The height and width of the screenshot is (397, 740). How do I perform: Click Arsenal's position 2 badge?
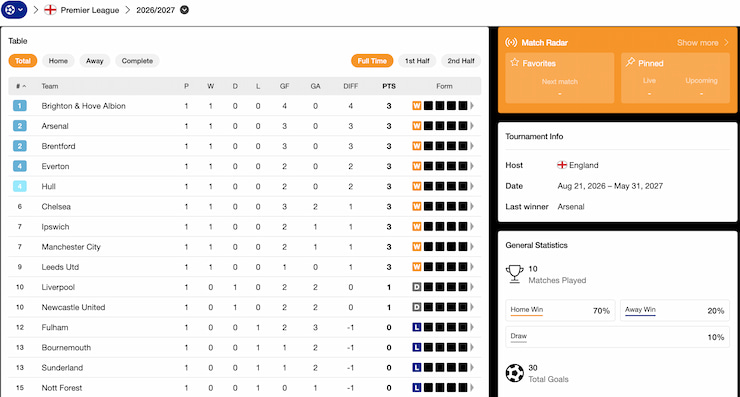[x=20, y=126]
